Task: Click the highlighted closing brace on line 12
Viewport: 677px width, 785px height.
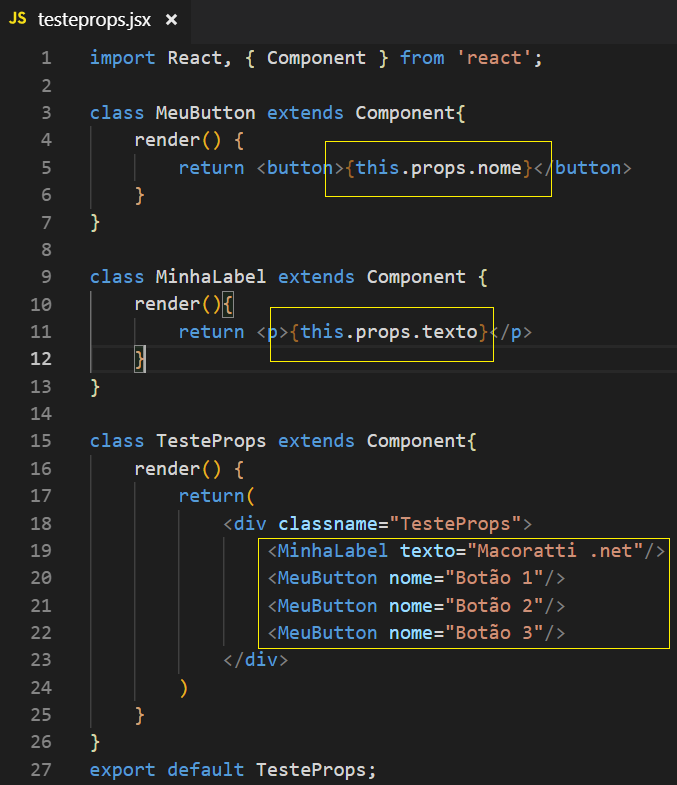Action: coord(140,359)
